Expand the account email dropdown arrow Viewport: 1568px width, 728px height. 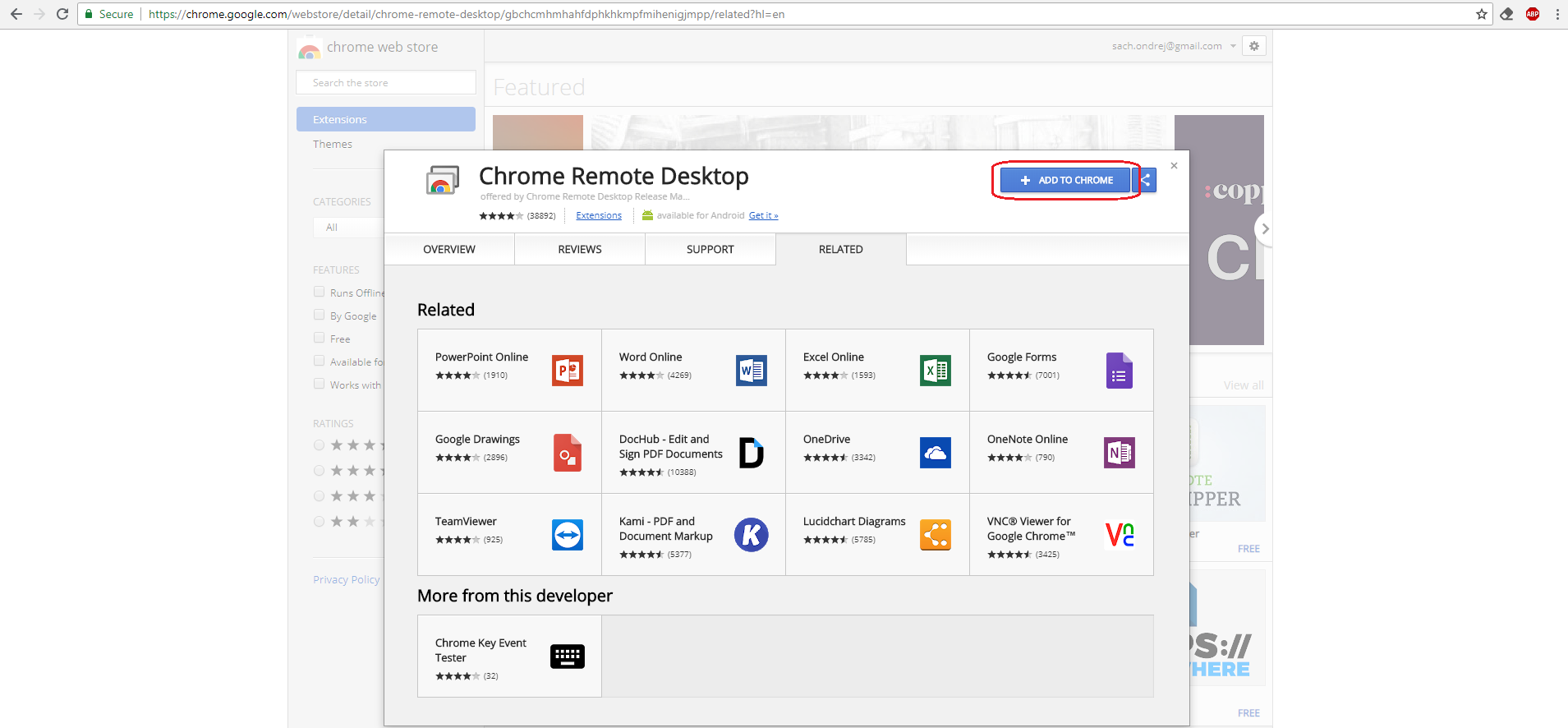(x=1233, y=46)
